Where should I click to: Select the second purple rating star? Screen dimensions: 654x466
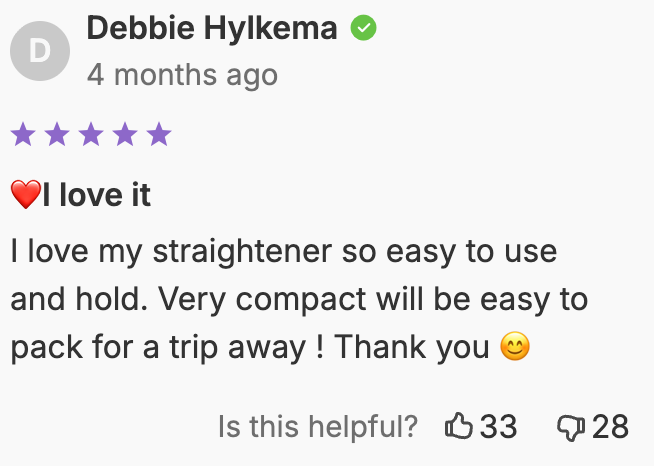point(57,134)
